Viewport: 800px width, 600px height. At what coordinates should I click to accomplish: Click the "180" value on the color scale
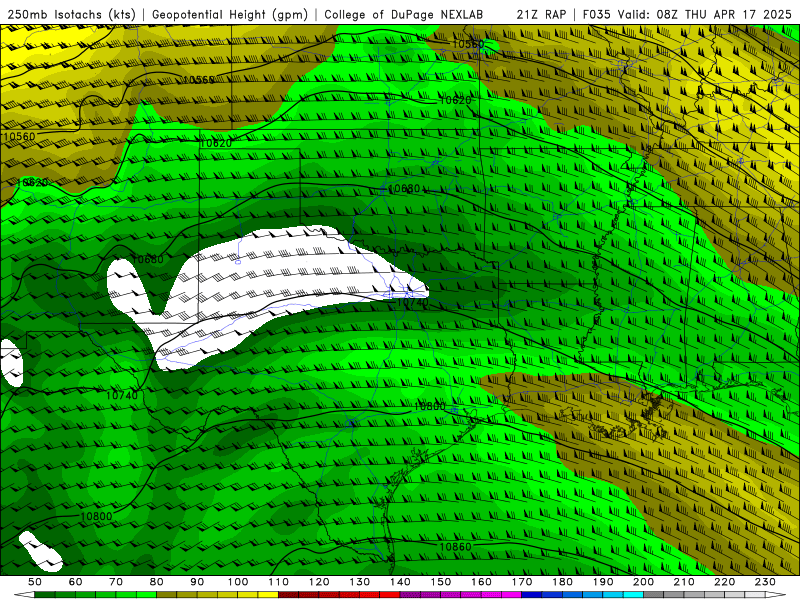coord(562,582)
